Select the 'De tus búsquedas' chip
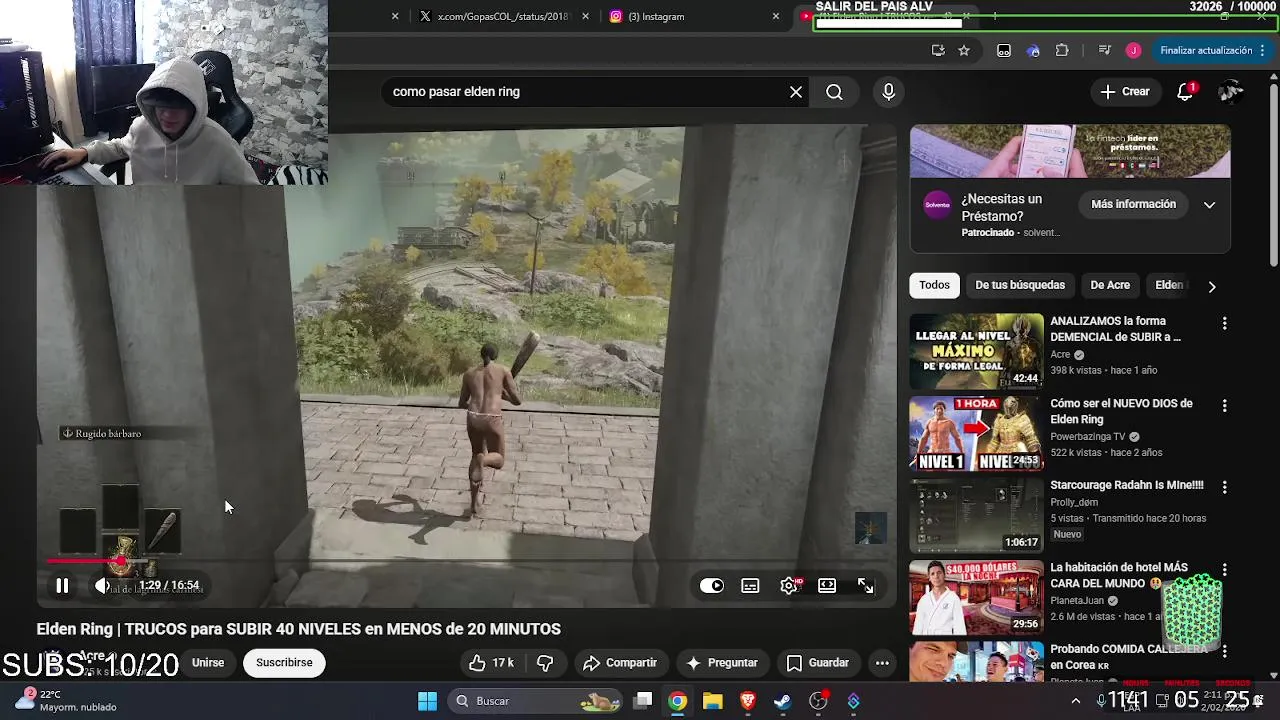Image resolution: width=1280 pixels, height=720 pixels. pyautogui.click(x=1020, y=285)
